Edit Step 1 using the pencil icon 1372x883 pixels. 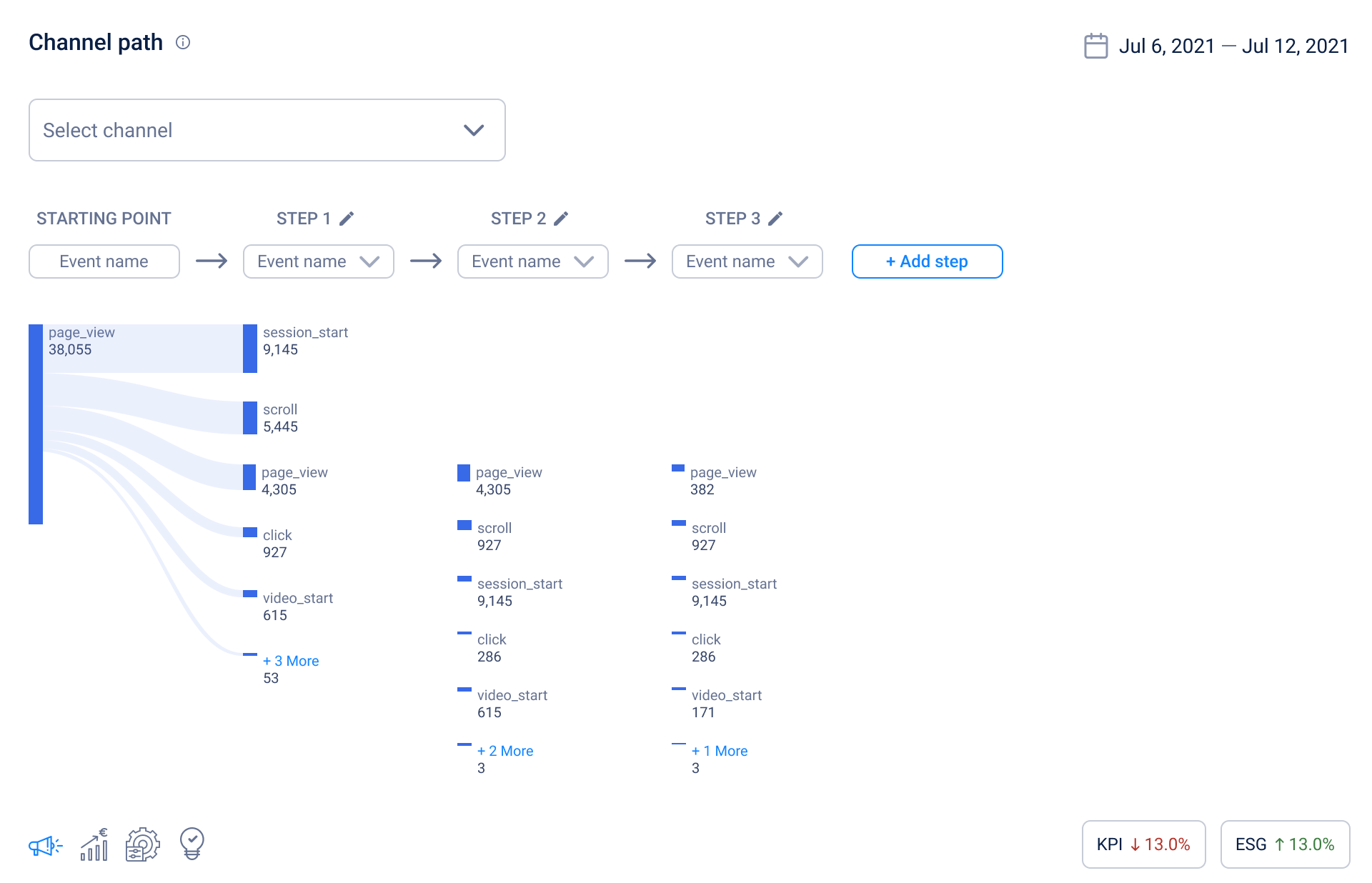point(347,219)
